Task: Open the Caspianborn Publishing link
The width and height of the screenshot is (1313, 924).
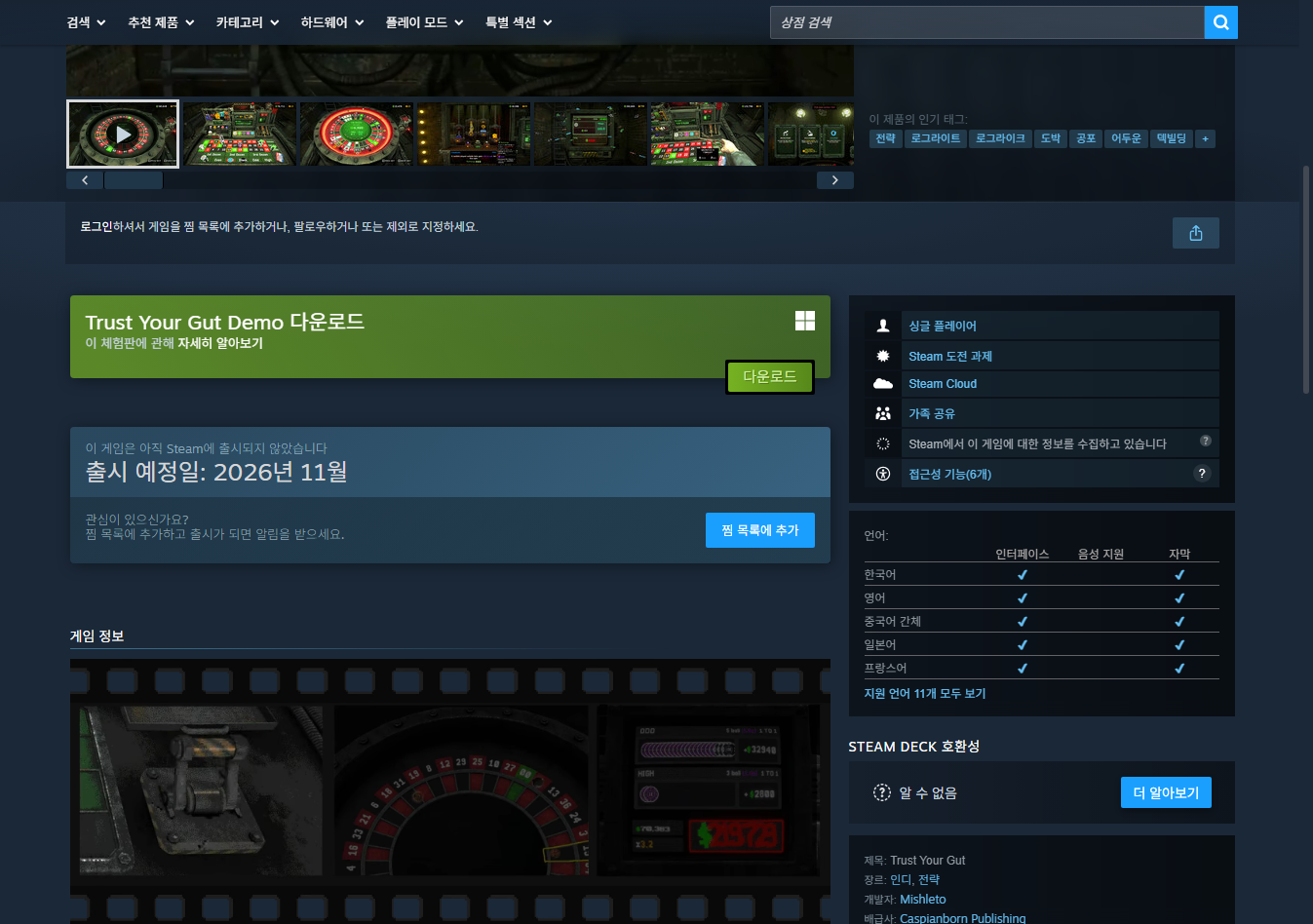Action: (963, 919)
